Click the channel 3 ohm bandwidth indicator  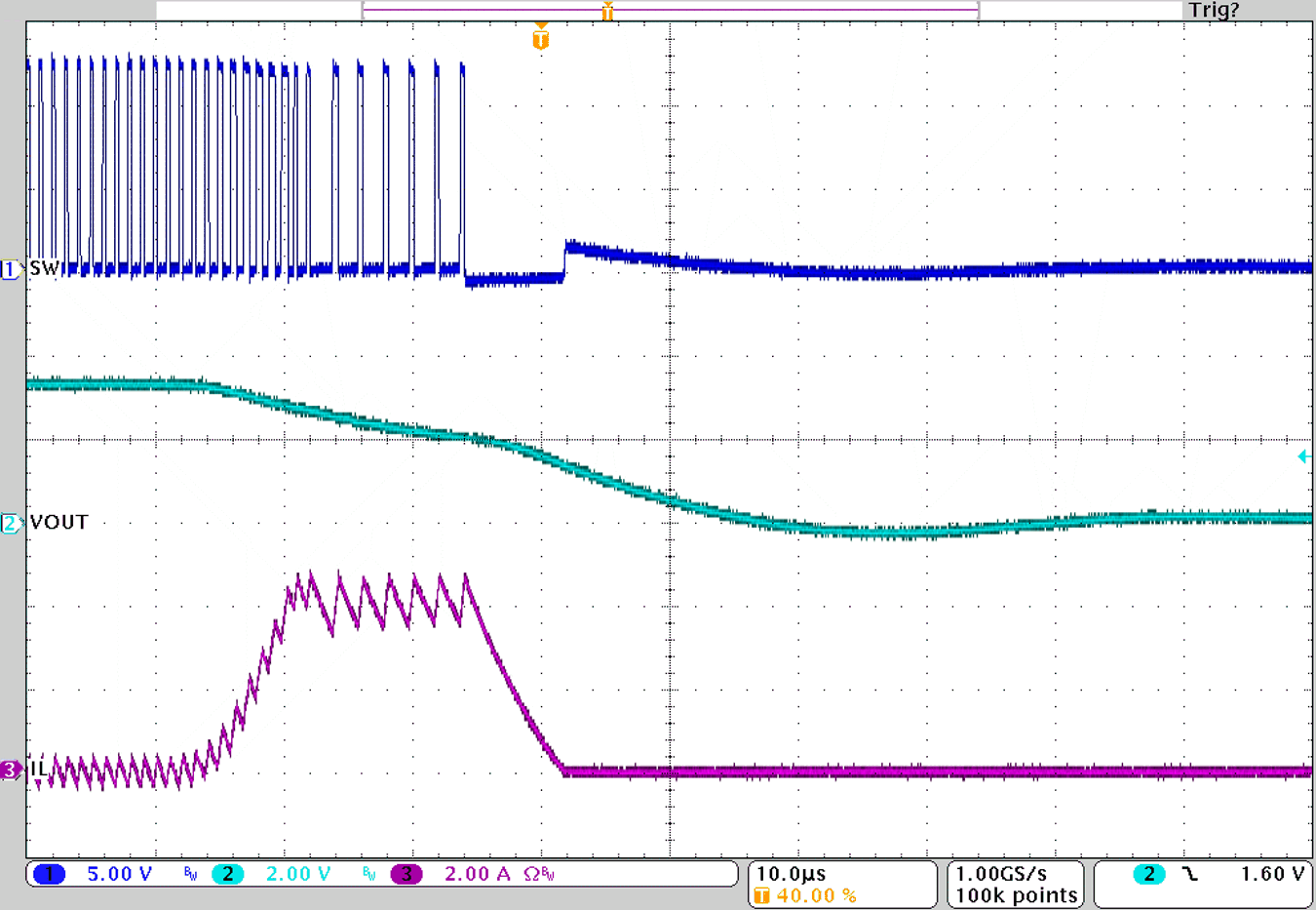(x=539, y=874)
